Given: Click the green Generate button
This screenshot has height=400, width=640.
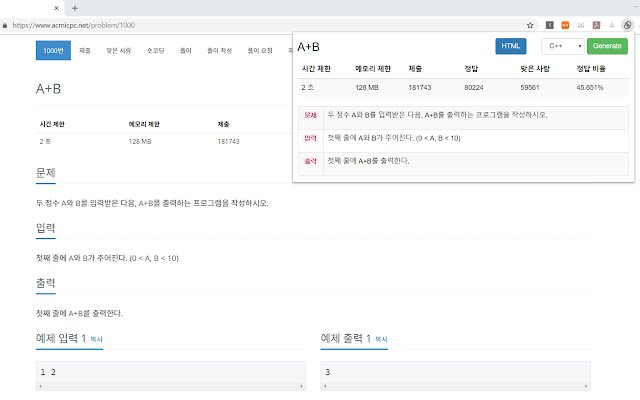Looking at the screenshot, I should click(607, 46).
